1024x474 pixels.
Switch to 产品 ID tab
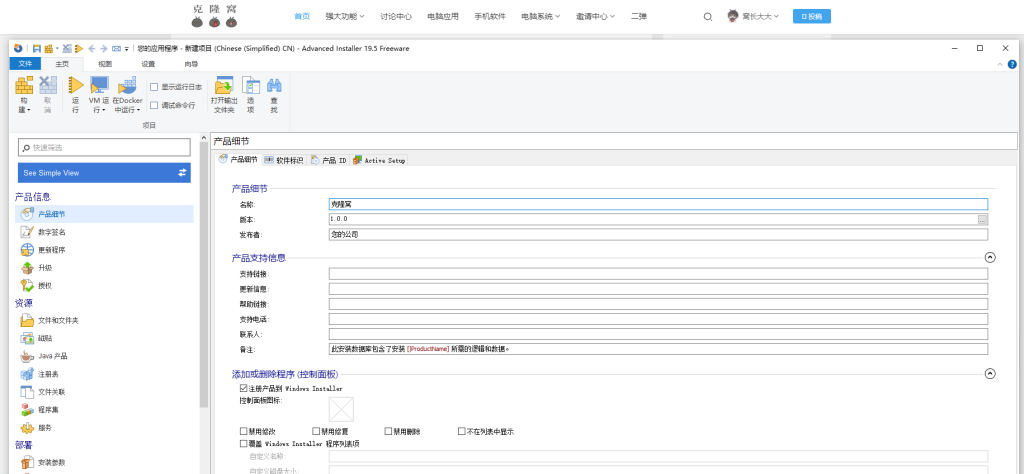(x=328, y=160)
